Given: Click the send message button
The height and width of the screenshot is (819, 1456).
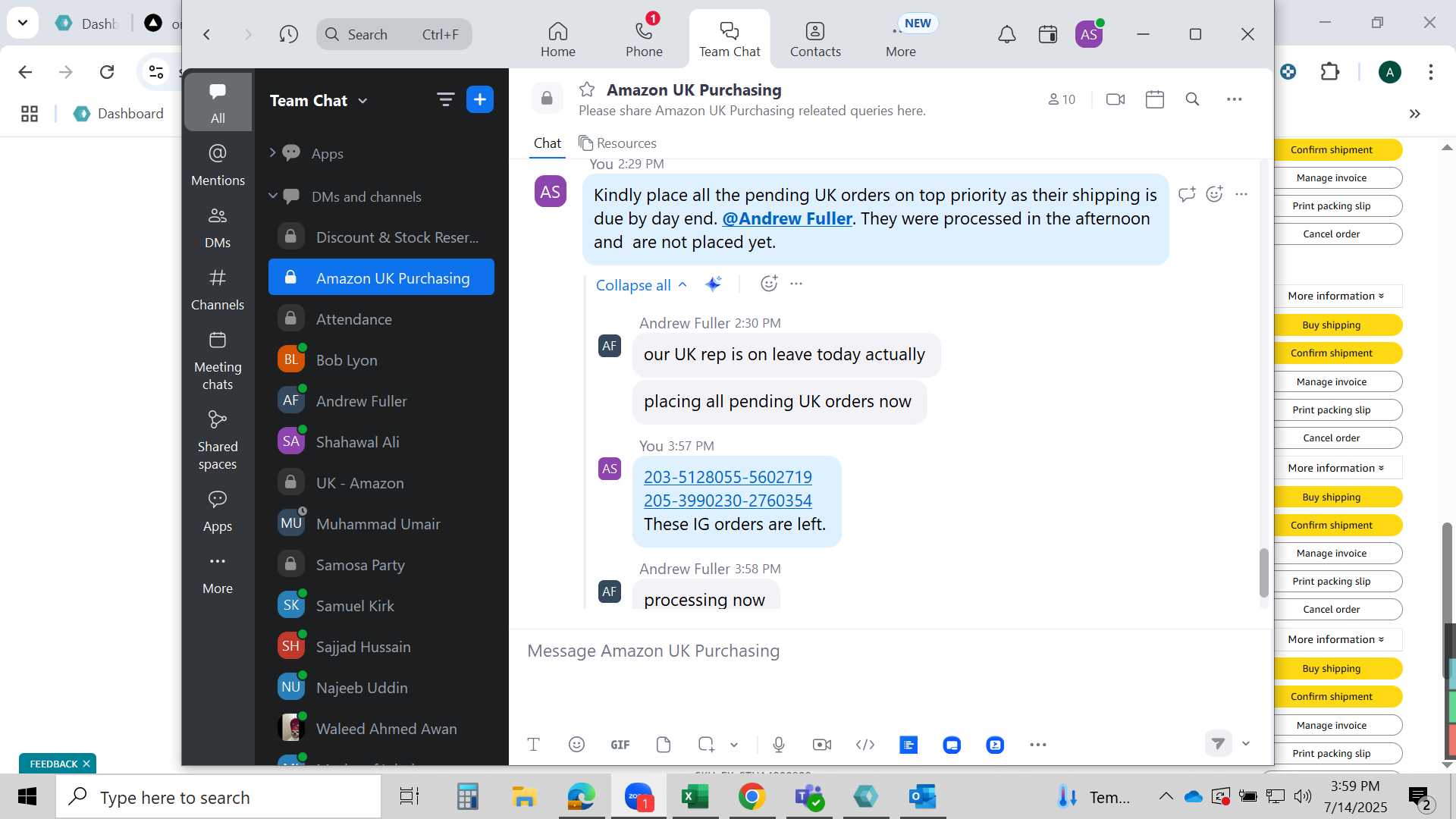Looking at the screenshot, I should pos(1219,743).
